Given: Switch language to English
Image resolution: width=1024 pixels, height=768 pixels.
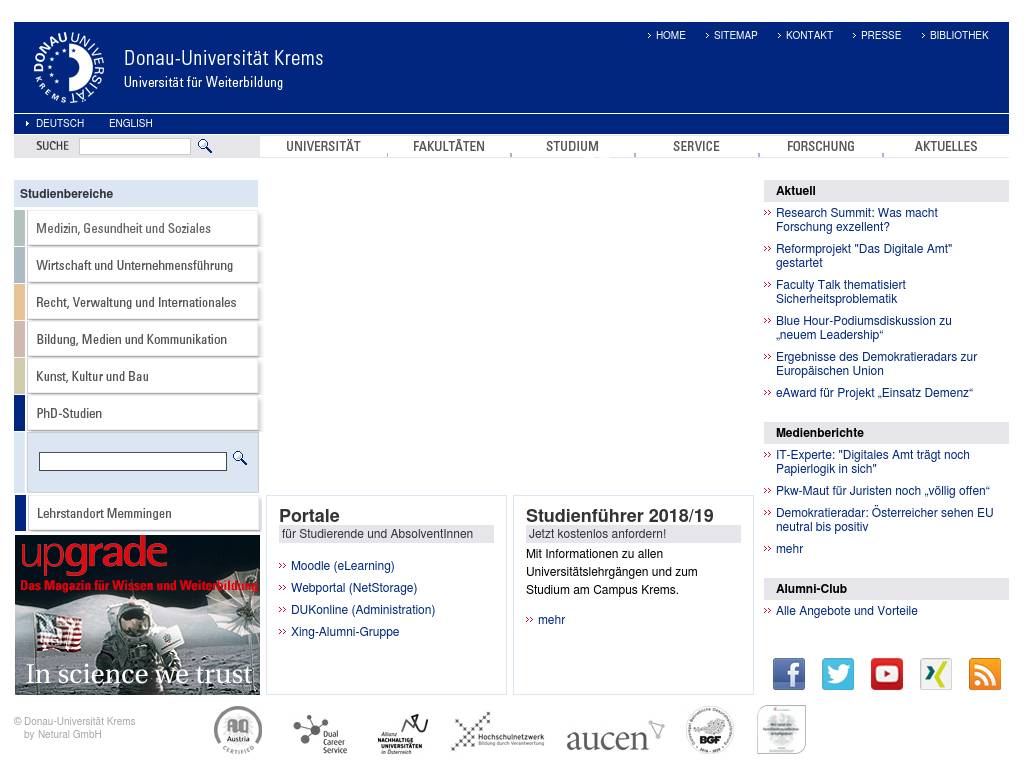Looking at the screenshot, I should tap(131, 123).
